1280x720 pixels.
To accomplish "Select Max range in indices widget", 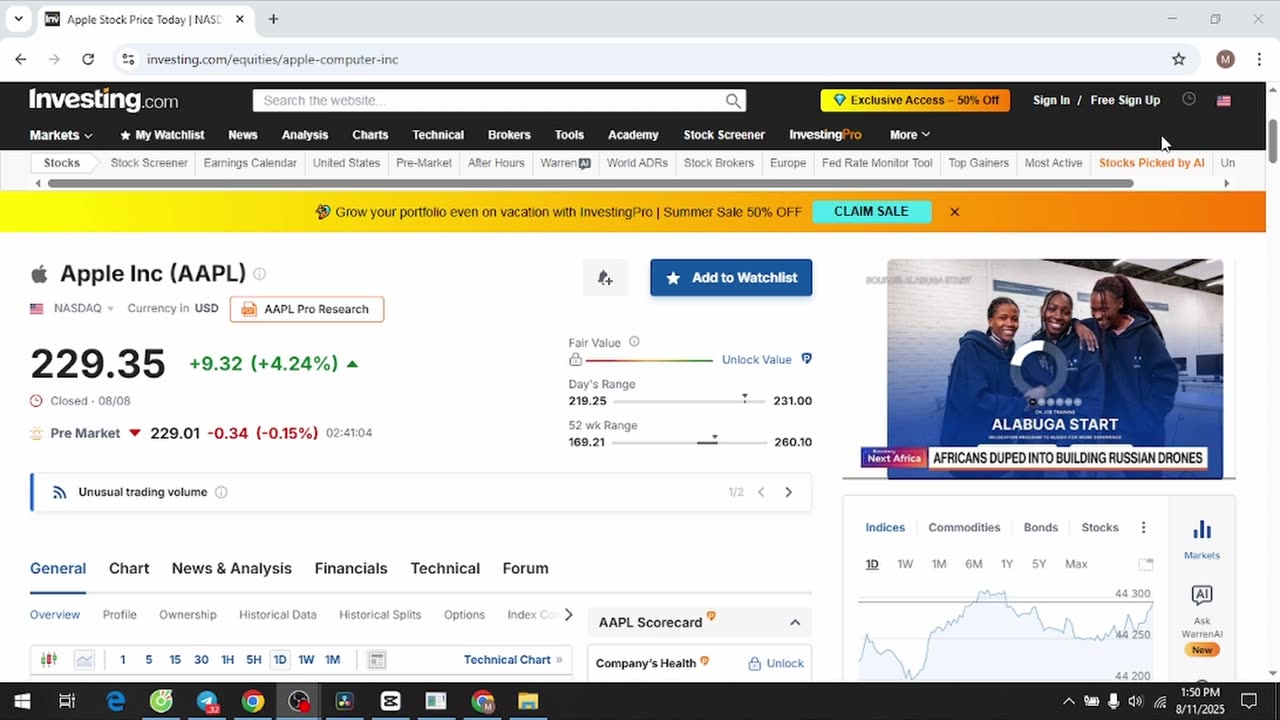I will pyautogui.click(x=1076, y=564).
